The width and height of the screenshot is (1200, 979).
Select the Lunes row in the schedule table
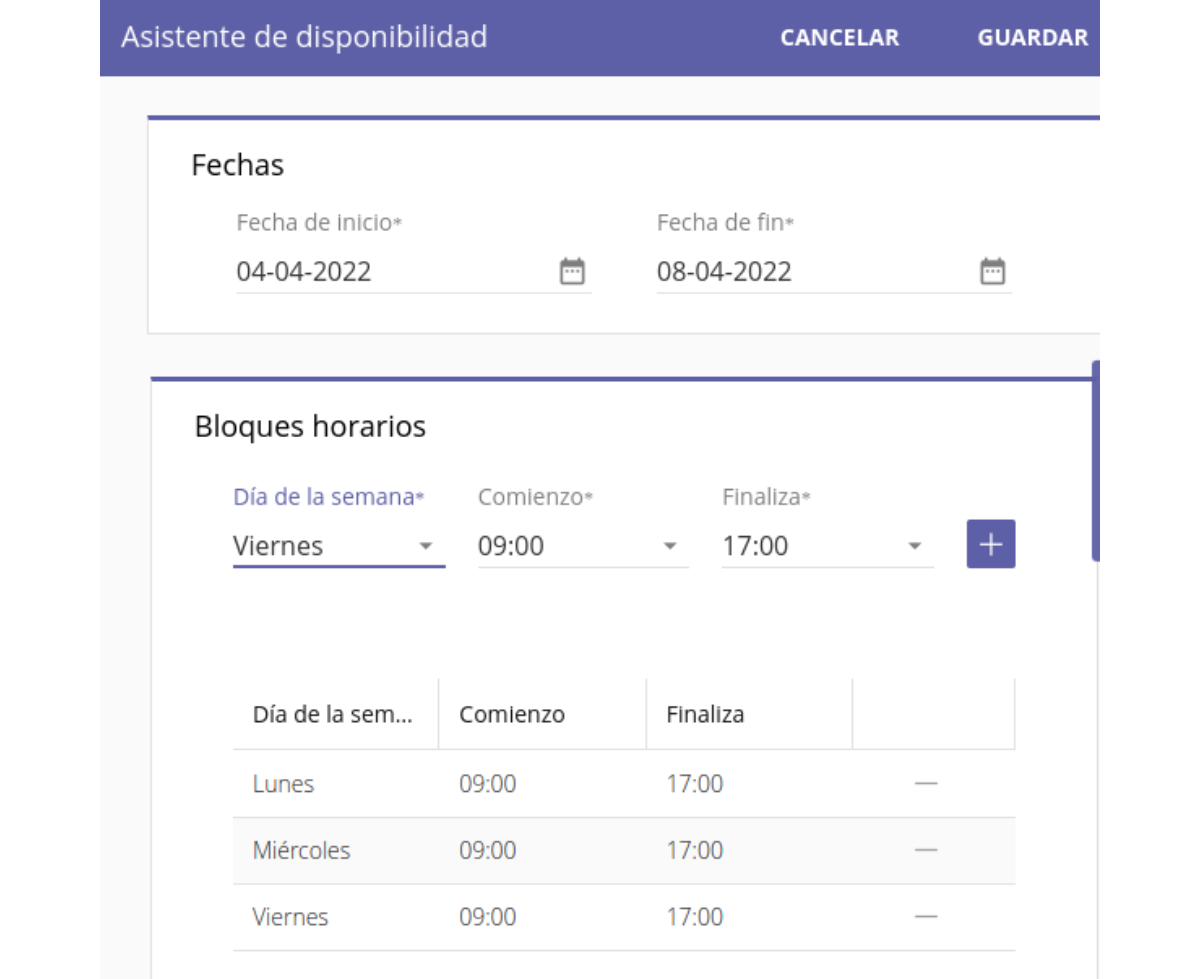coord(500,783)
